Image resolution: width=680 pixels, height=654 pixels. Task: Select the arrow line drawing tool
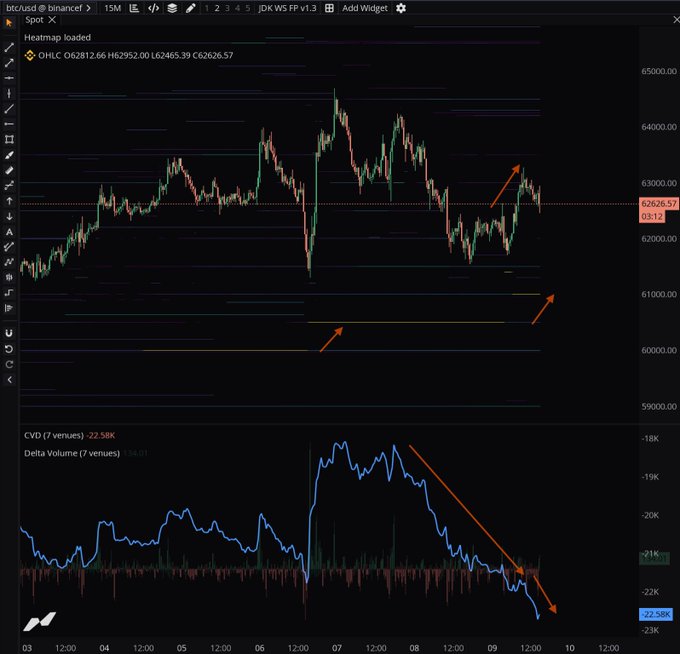point(9,63)
